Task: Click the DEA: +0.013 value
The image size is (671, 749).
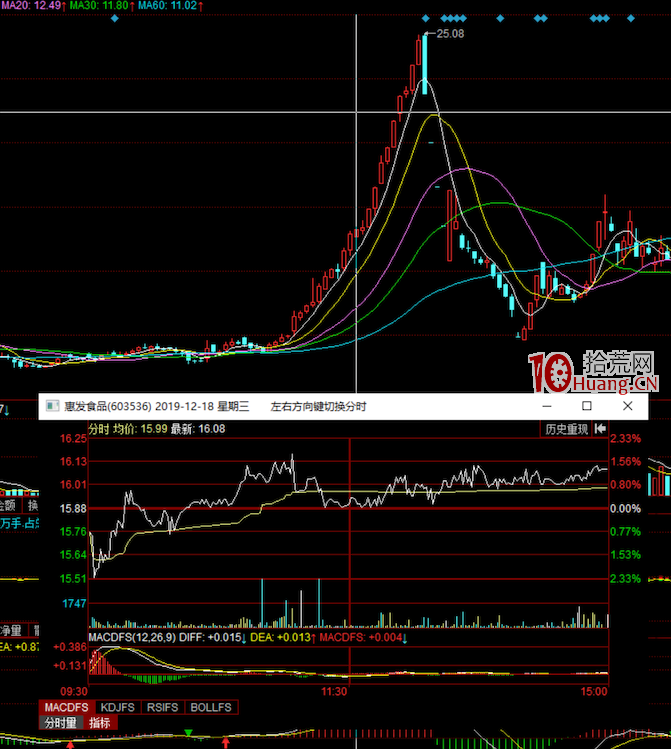Action: click(282, 638)
